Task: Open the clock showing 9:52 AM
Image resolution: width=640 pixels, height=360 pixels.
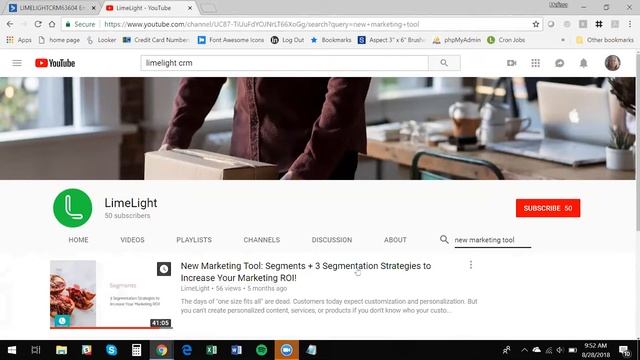Action: click(596, 350)
